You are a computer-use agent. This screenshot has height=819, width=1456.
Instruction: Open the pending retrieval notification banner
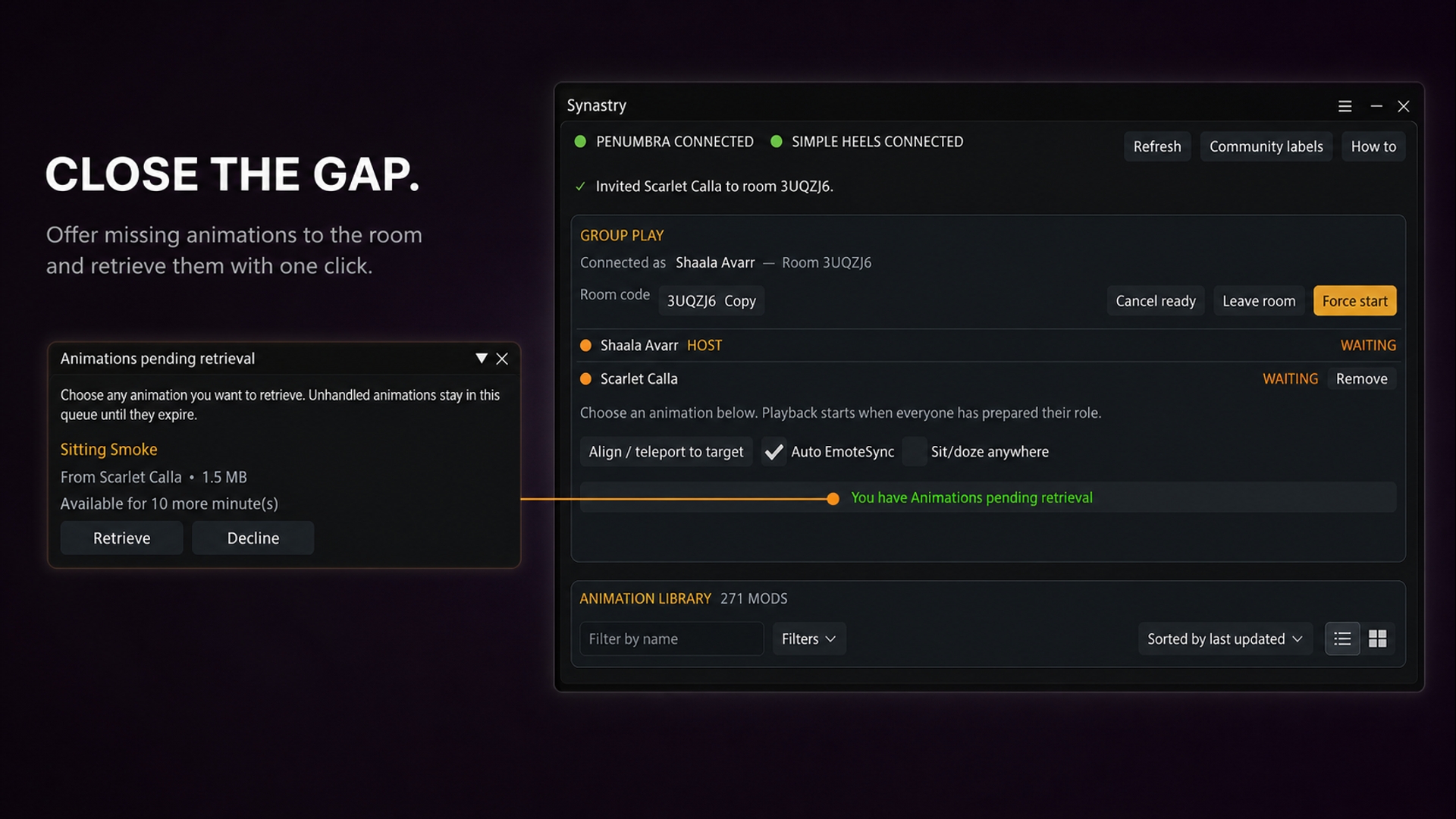pos(987,497)
